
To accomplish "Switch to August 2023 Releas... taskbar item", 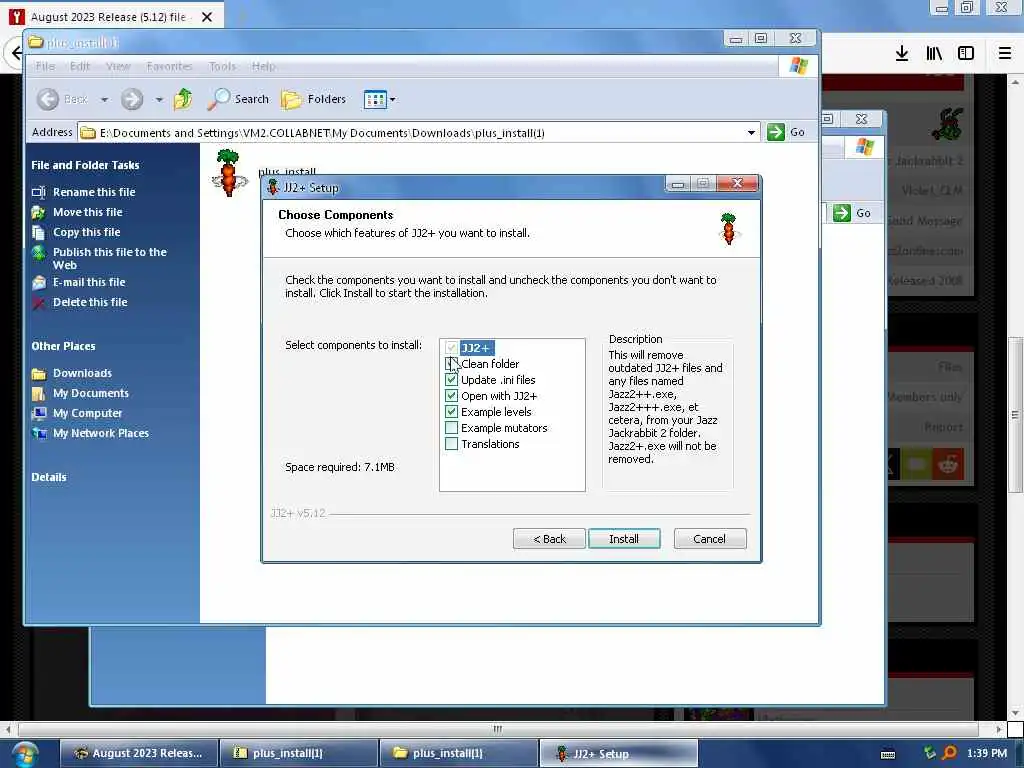I will point(138,753).
